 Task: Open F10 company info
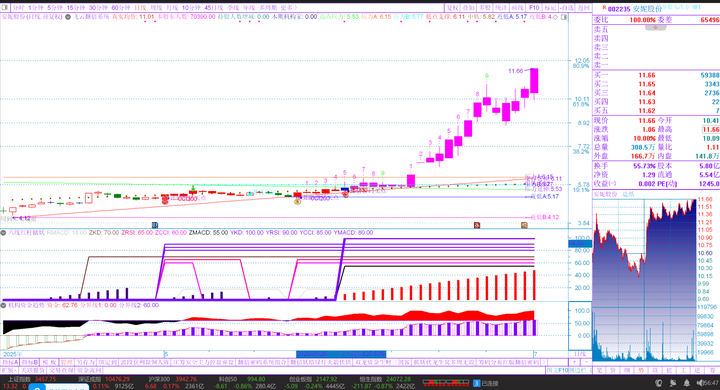534,8
